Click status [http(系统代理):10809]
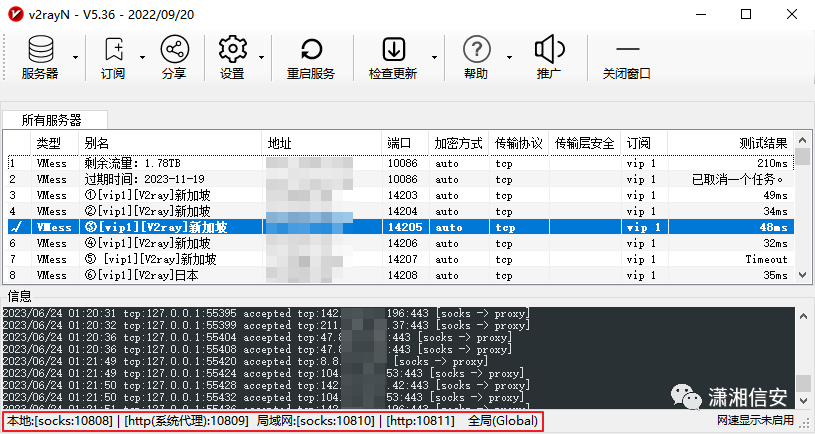The image size is (815, 434). pos(187,420)
